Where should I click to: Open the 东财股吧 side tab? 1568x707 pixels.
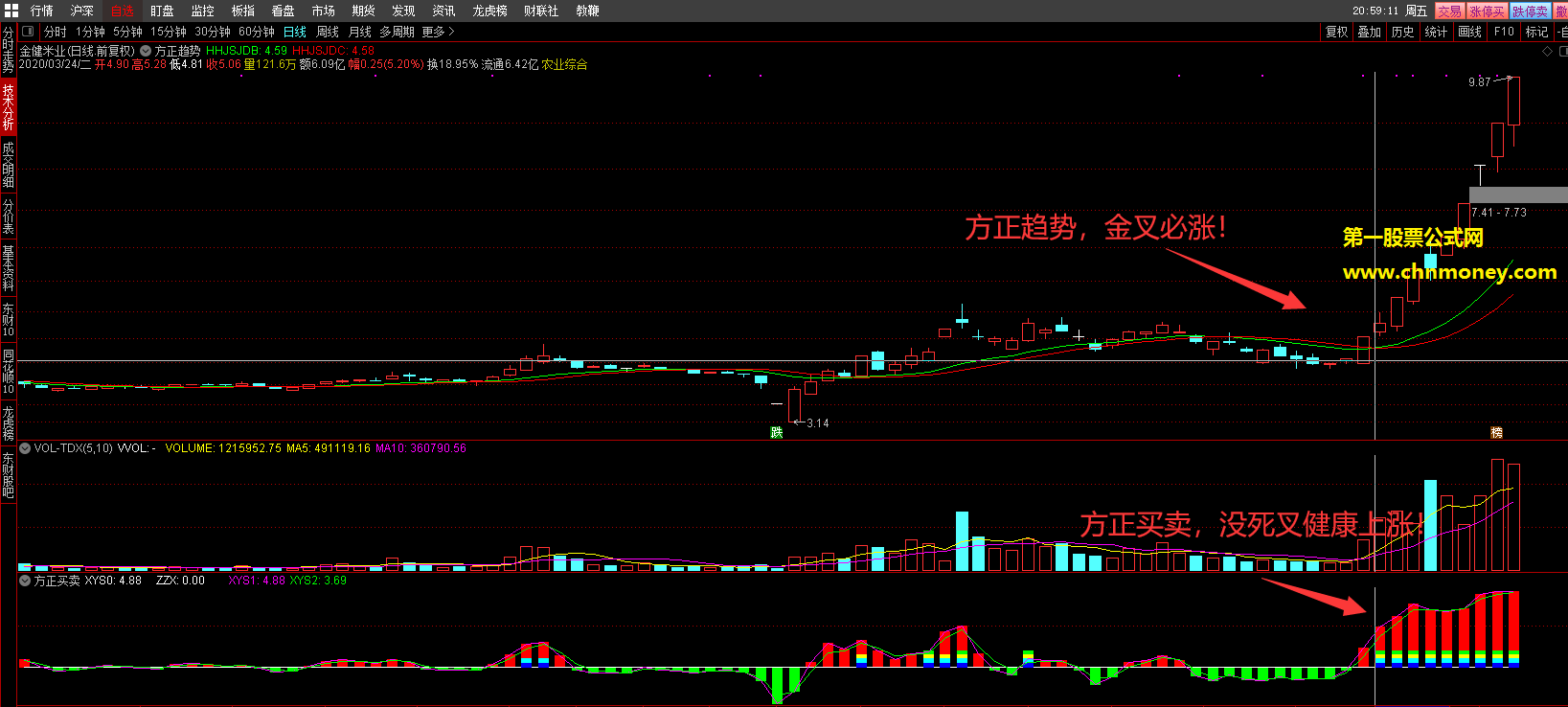coord(8,476)
